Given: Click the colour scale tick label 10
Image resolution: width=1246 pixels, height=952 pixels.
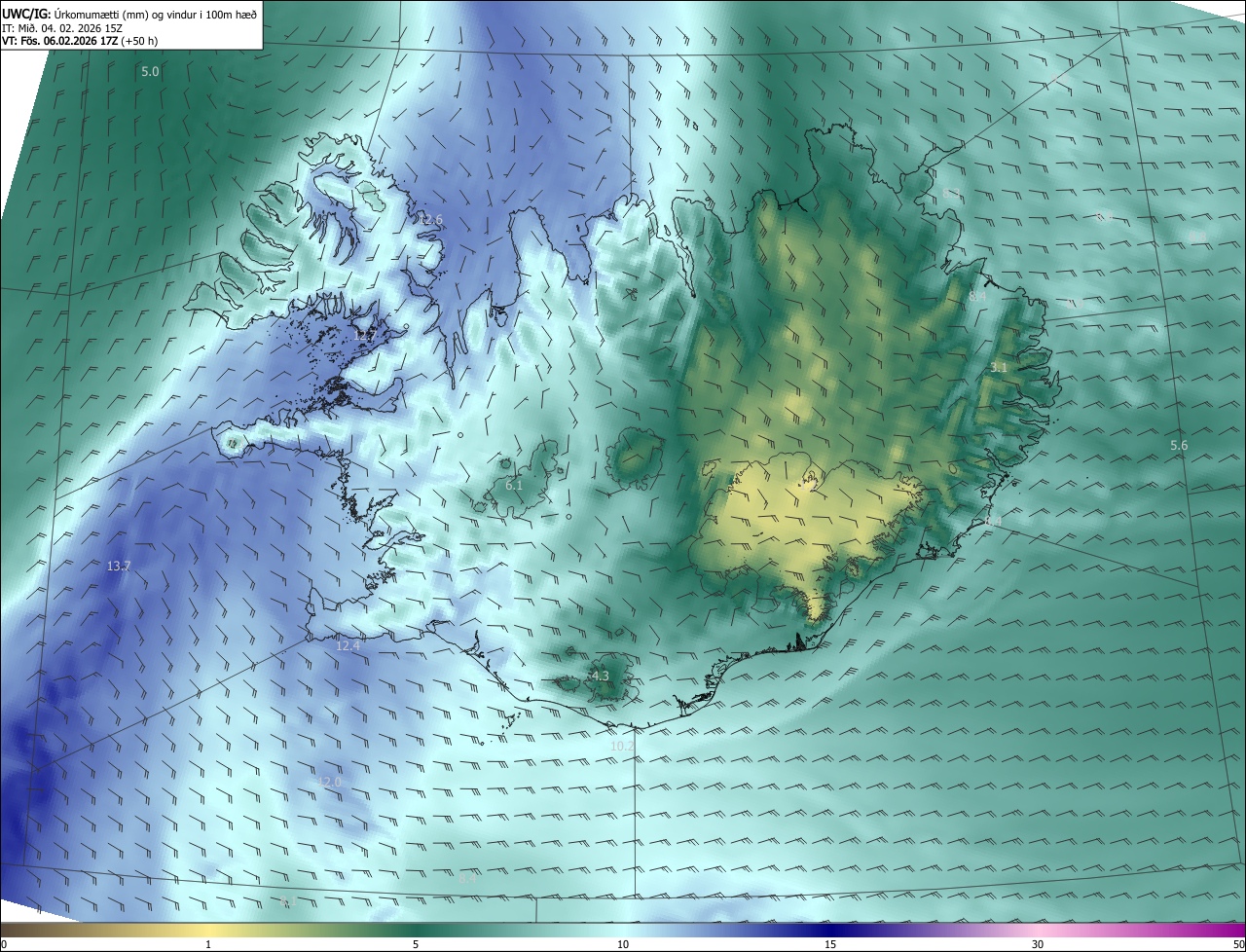Looking at the screenshot, I should (623, 944).
